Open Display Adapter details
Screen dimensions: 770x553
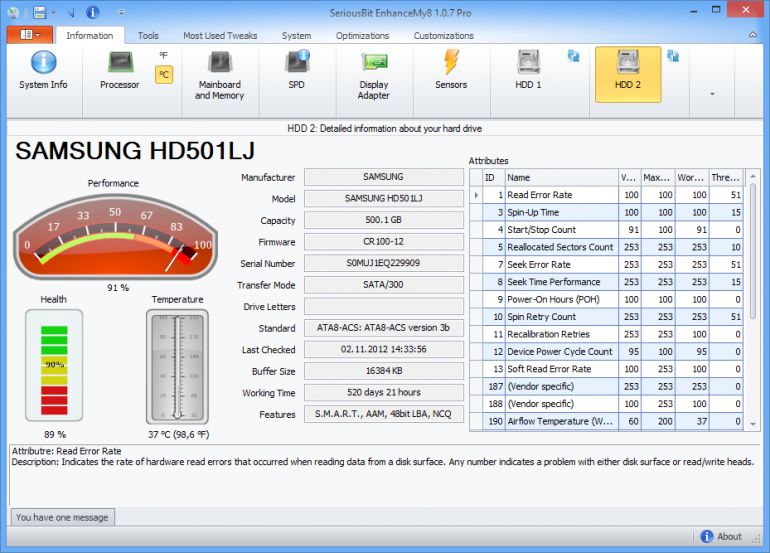pyautogui.click(x=374, y=76)
